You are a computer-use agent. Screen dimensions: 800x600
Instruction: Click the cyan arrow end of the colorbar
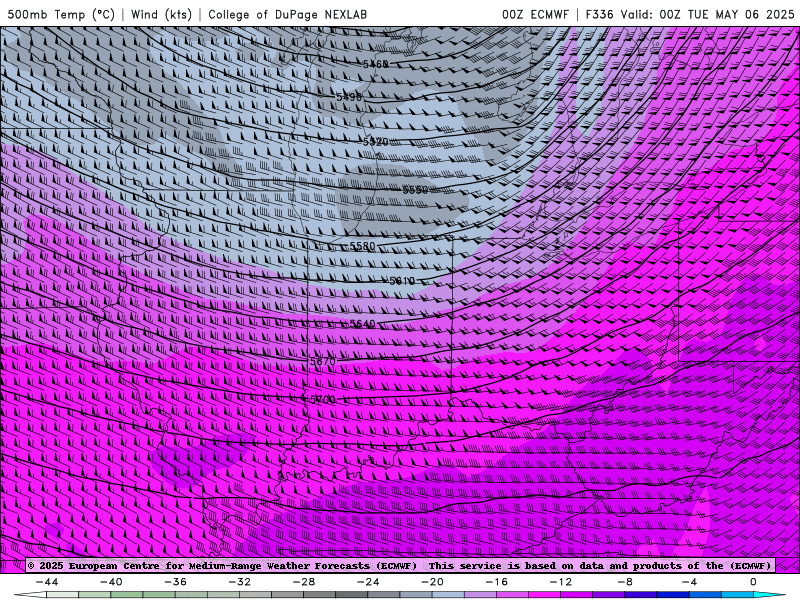[x=769, y=595]
